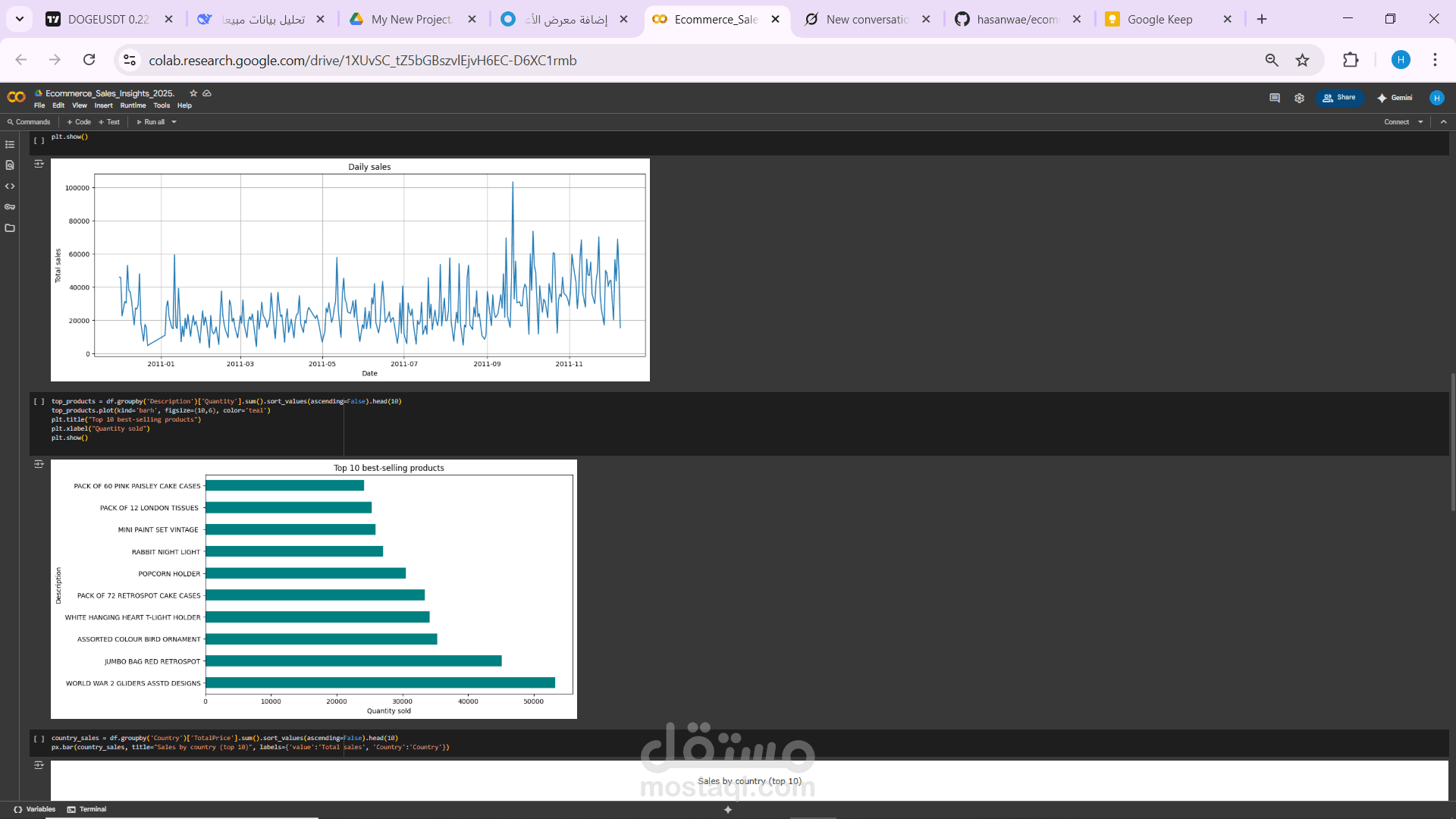Switch to the hasanwae GitHub tab
Viewport: 1456px width, 819px height.
coord(1016,19)
